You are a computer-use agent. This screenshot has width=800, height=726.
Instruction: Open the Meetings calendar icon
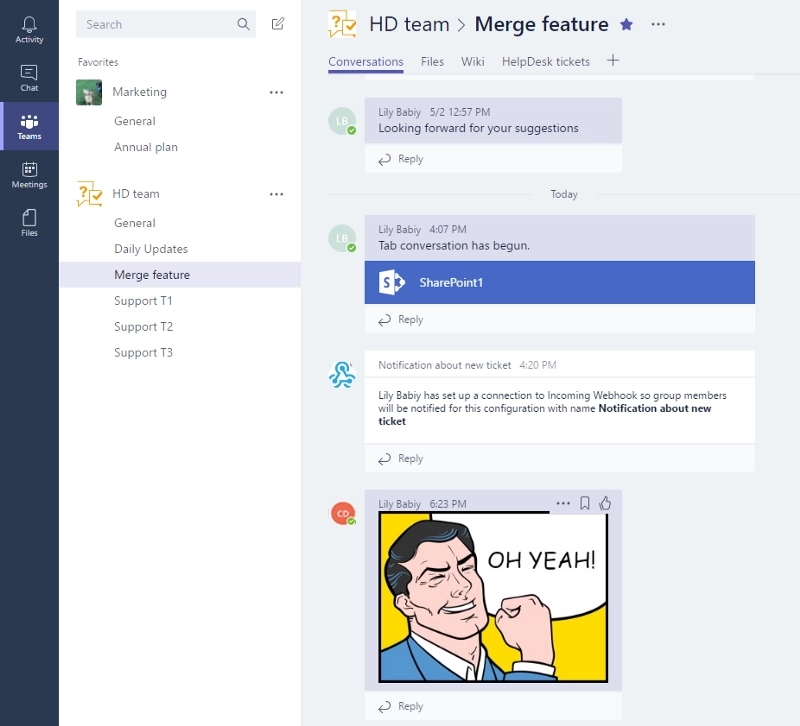[x=29, y=175]
